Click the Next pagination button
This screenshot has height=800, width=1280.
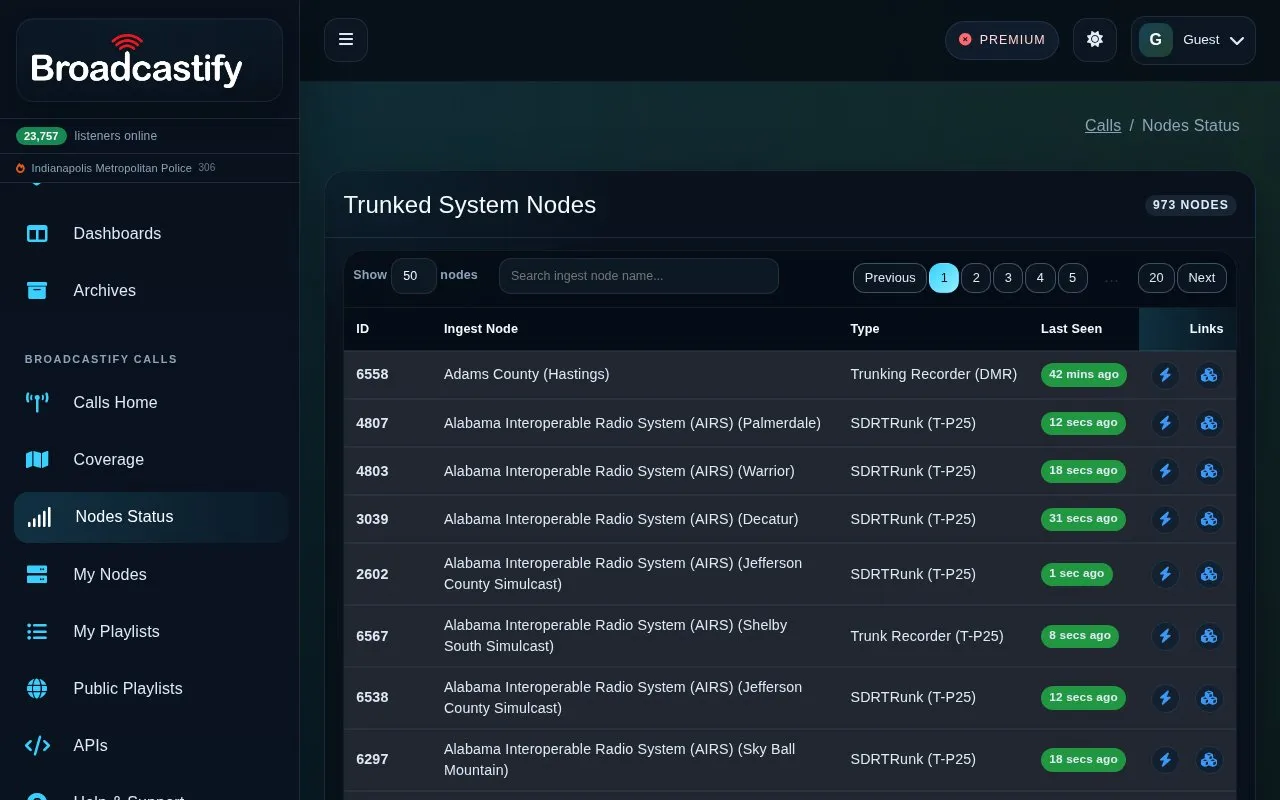pyautogui.click(x=1202, y=278)
